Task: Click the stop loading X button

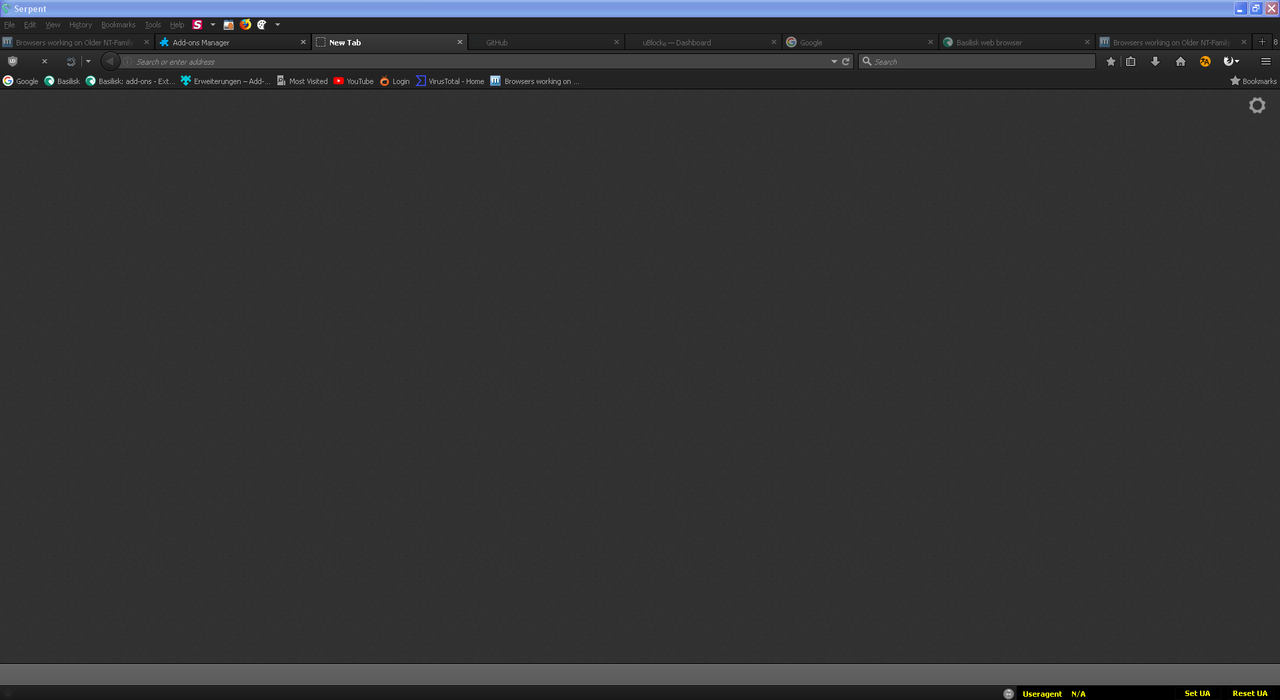Action: 44,61
